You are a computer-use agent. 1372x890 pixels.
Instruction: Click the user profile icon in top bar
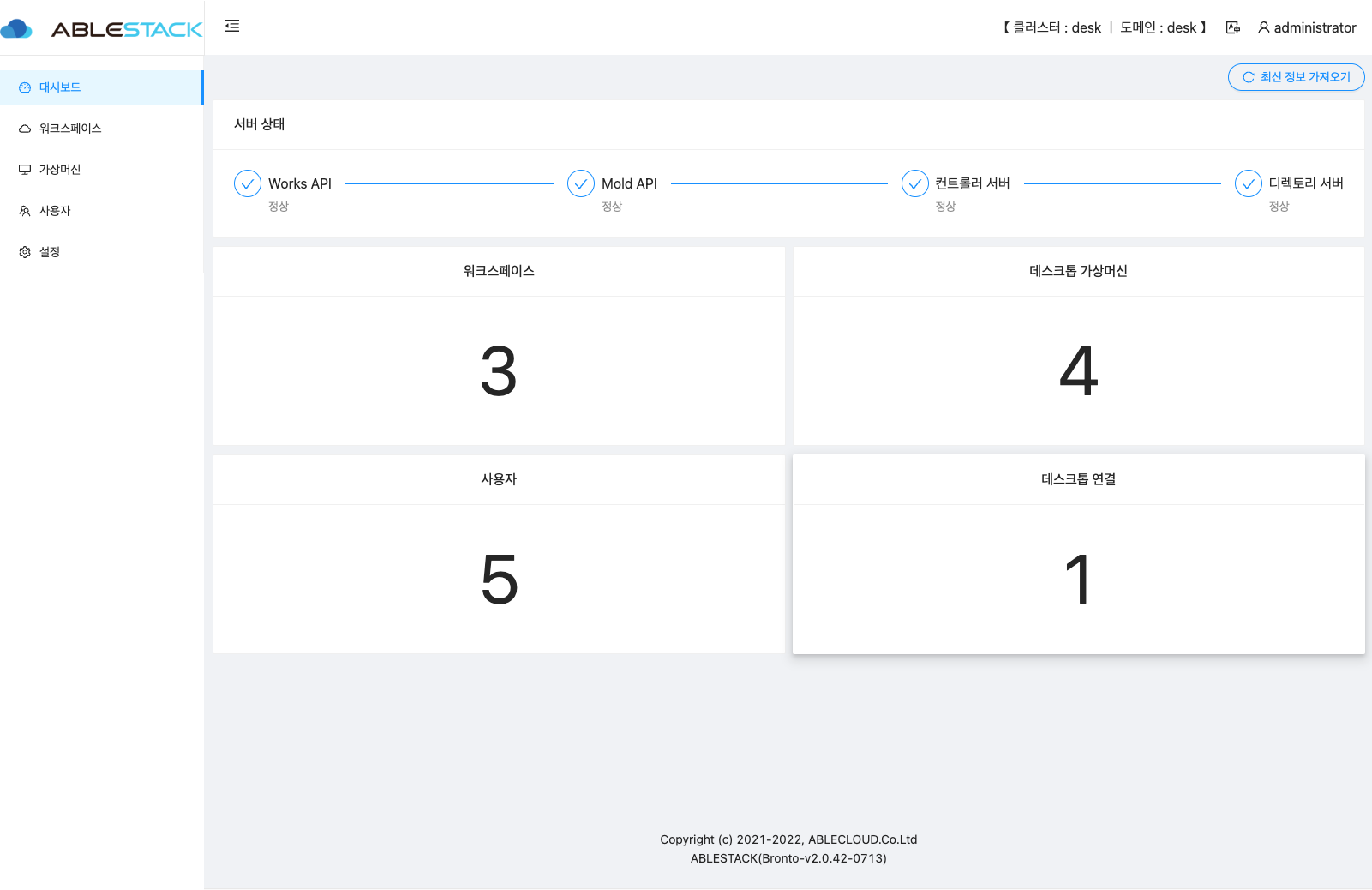[x=1265, y=27]
